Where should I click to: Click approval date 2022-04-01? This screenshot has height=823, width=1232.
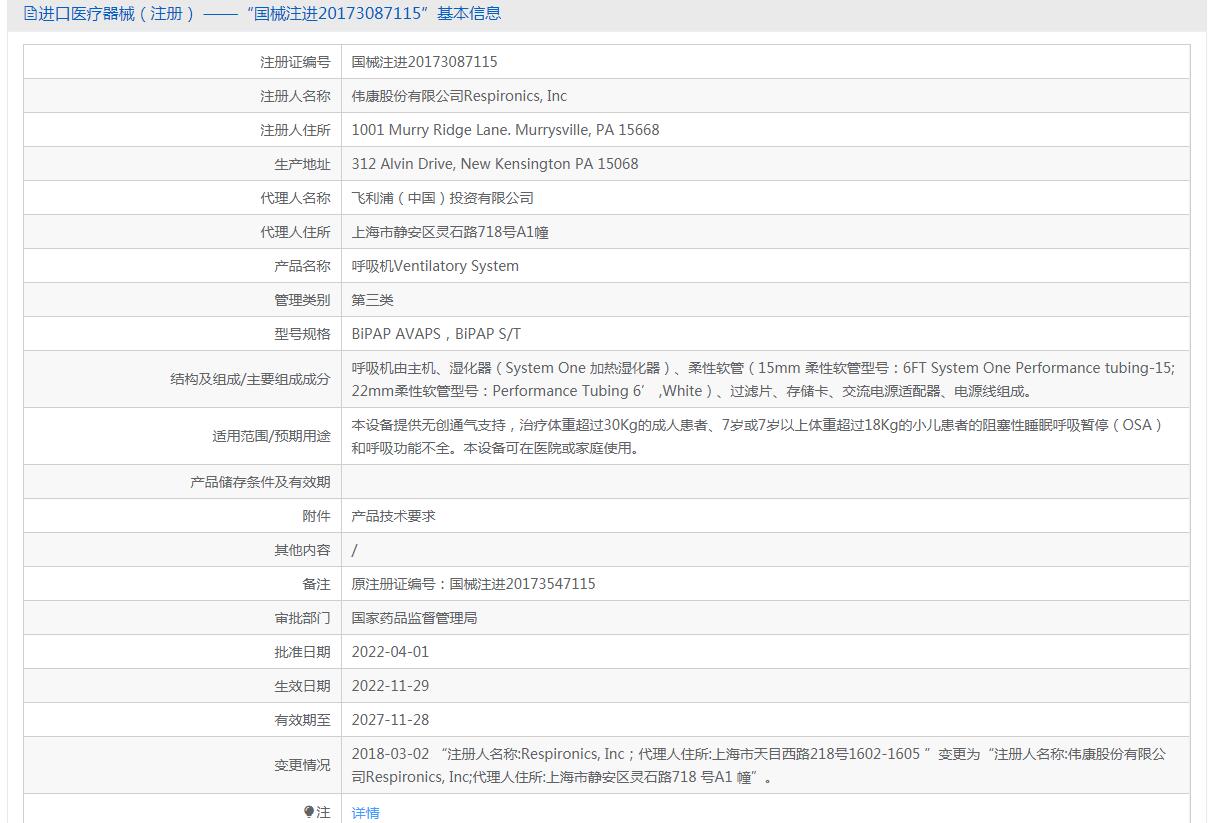[390, 652]
